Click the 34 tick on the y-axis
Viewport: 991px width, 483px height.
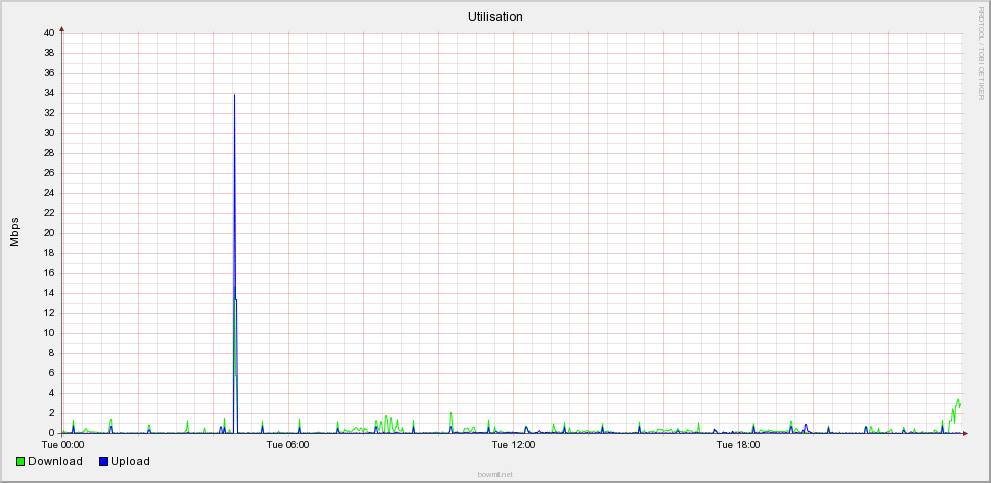click(x=48, y=93)
